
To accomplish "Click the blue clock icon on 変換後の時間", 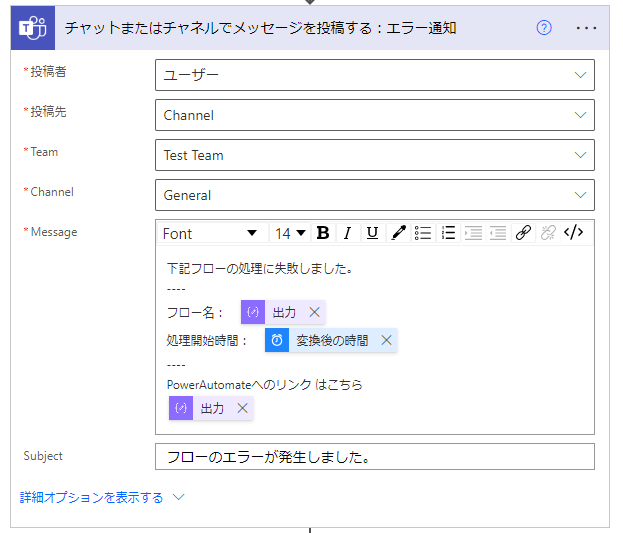I will (x=277, y=340).
